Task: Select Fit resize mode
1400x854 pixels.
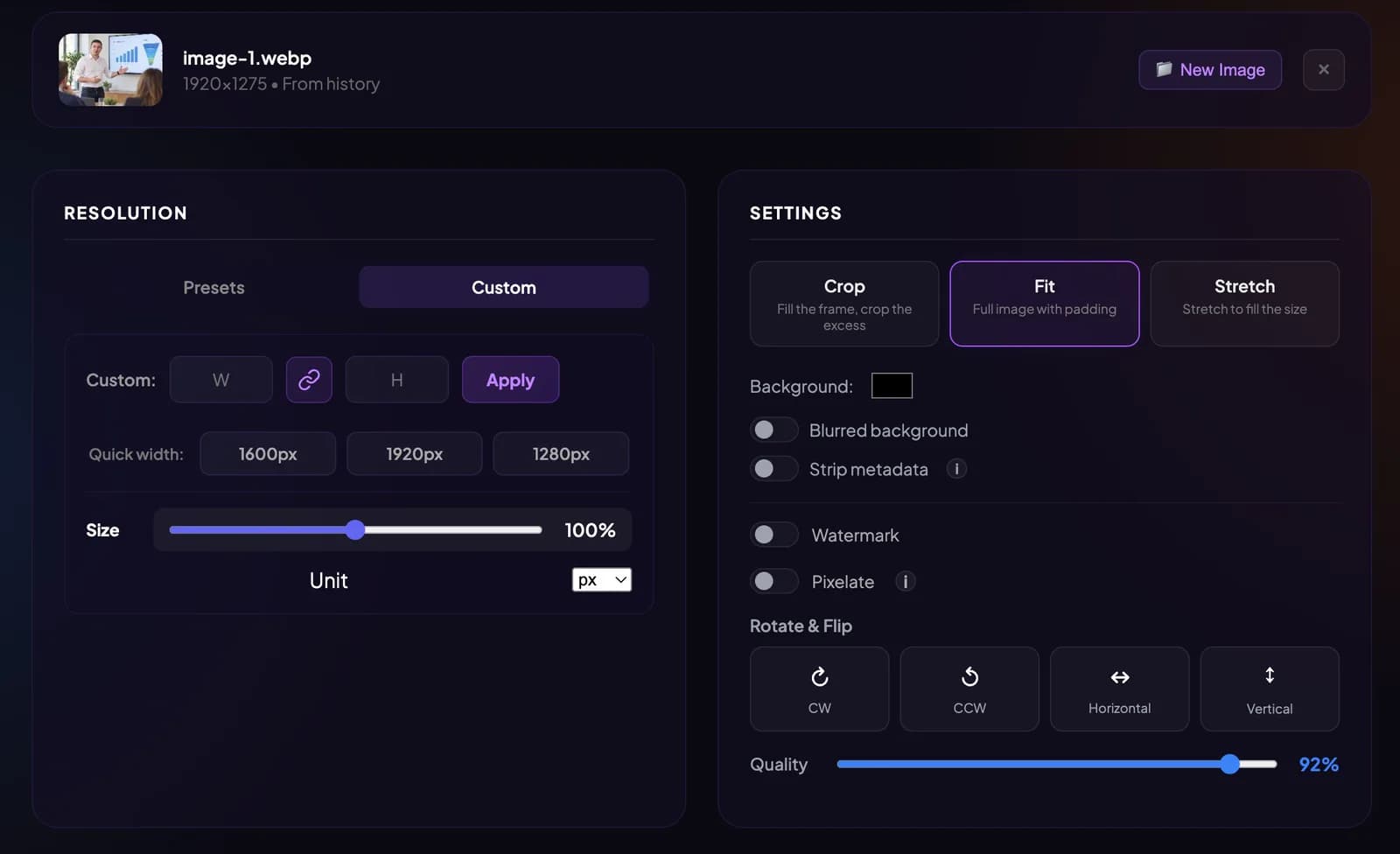Action: click(1044, 304)
